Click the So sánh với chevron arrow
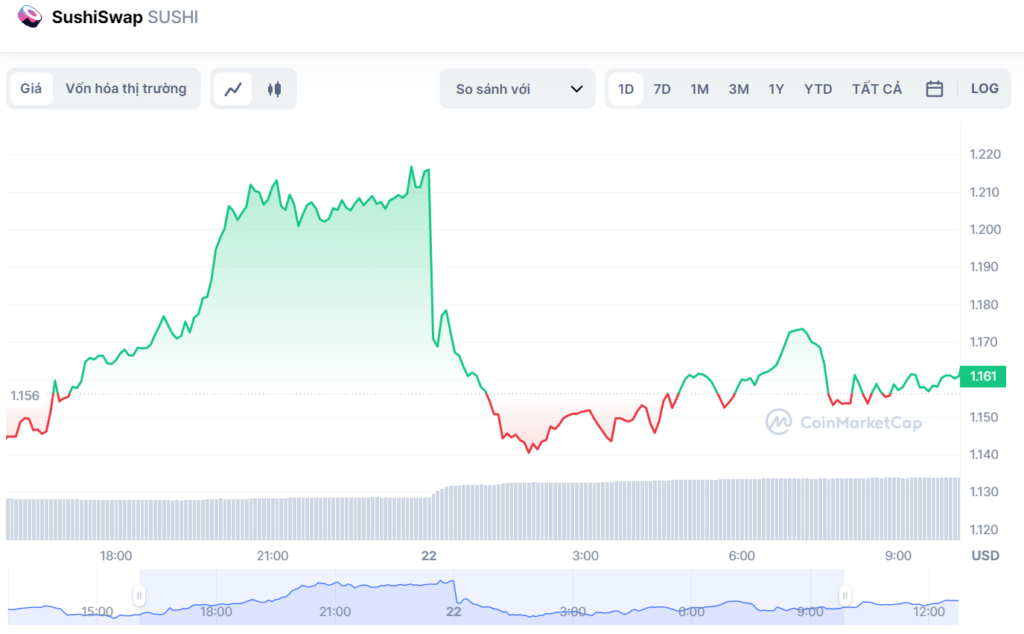 point(576,89)
